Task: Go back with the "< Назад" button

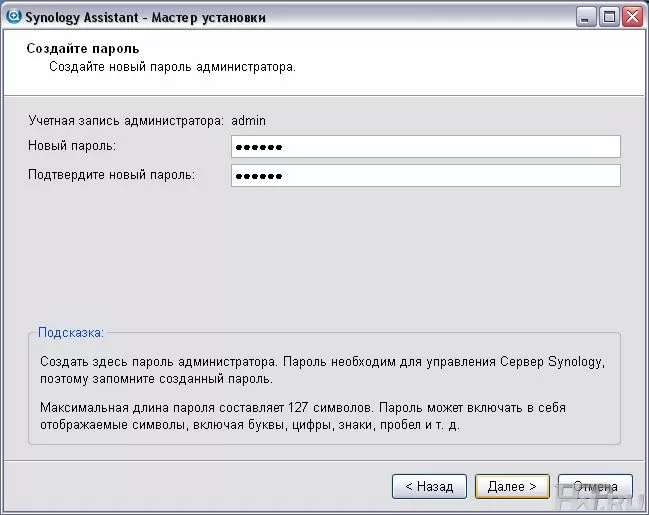Action: click(x=429, y=486)
